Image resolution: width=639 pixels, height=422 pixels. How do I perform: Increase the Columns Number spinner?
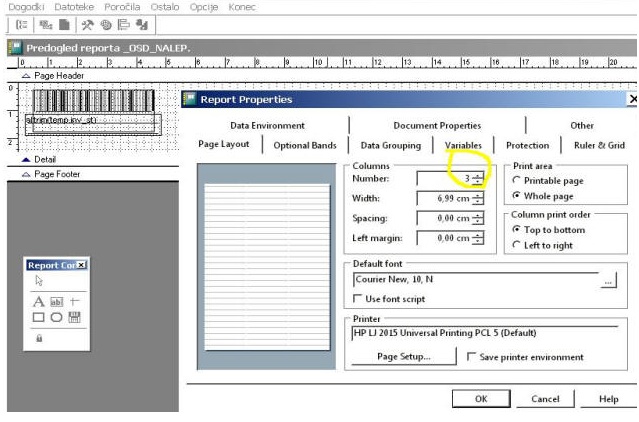tap(478, 176)
